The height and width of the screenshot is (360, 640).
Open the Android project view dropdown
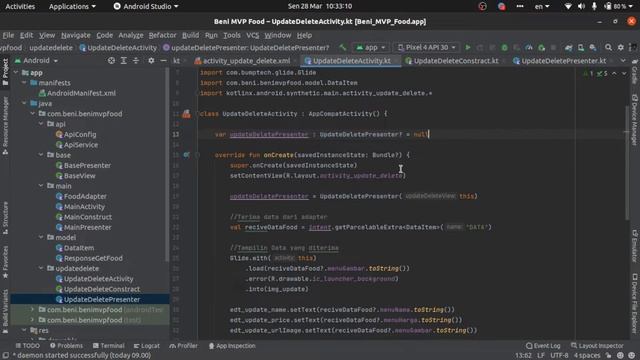(x=36, y=60)
